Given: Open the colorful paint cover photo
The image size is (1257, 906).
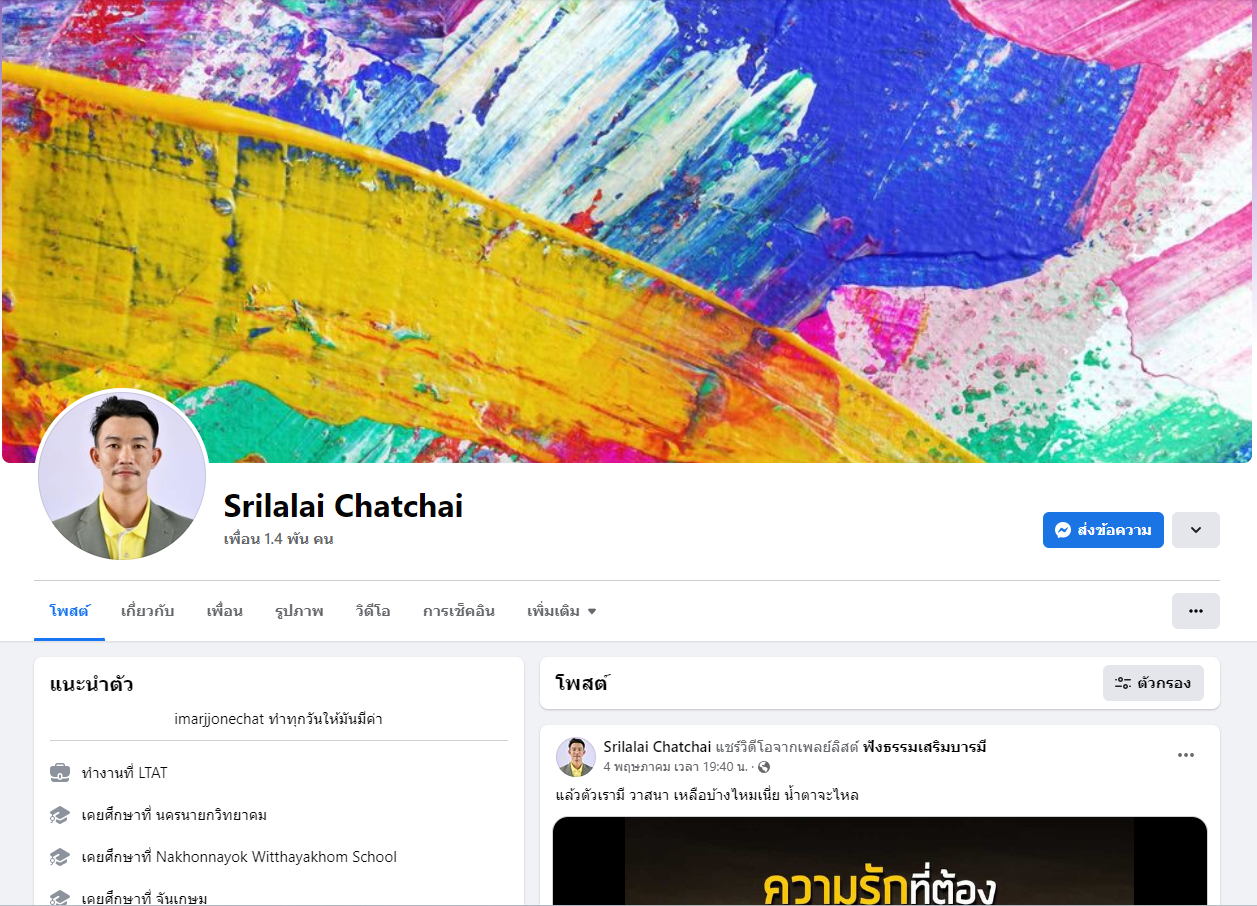Looking at the screenshot, I should (627, 231).
